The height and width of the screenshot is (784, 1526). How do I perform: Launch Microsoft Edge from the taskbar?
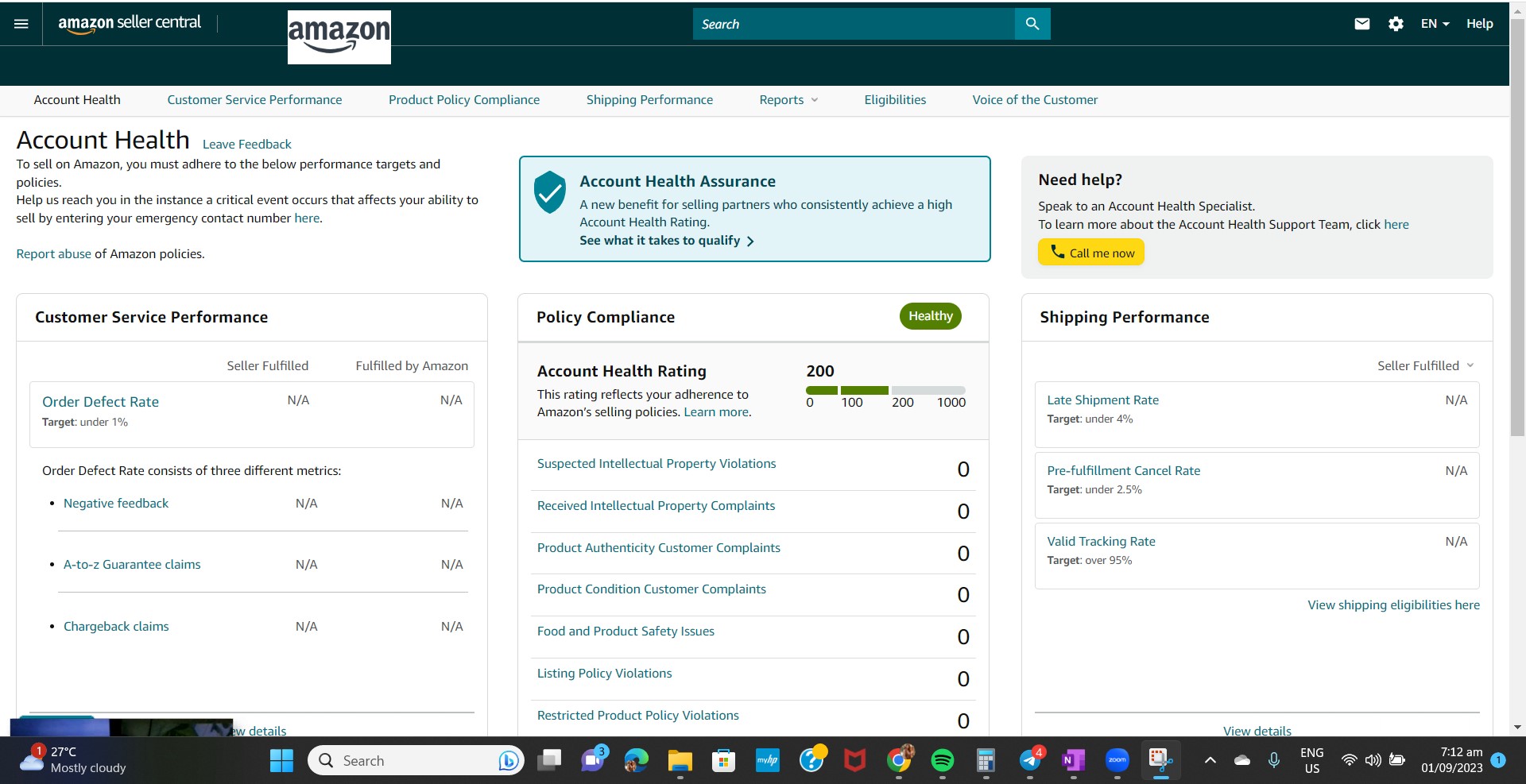[636, 761]
